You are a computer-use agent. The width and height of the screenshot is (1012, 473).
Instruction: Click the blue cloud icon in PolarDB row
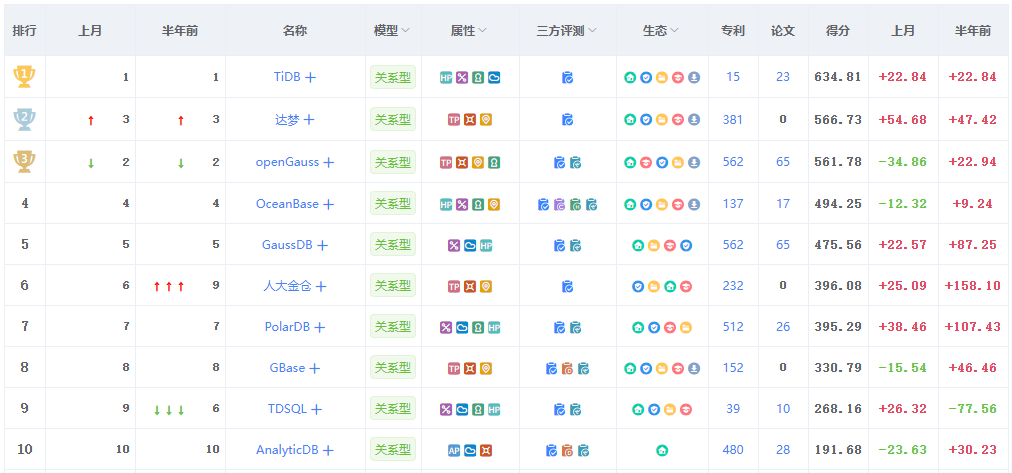tap(462, 328)
